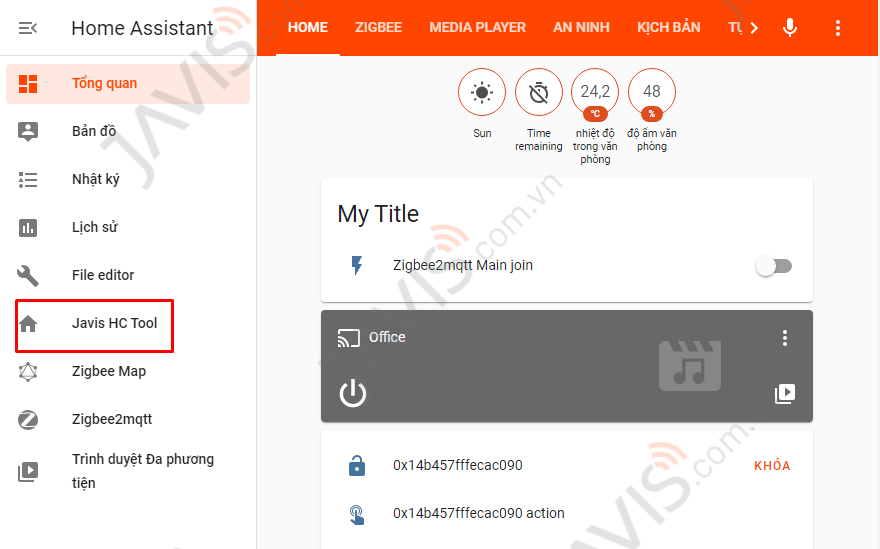Click the Zigbee2mqtt Z icon
This screenshot has width=880, height=549.
(x=28, y=419)
